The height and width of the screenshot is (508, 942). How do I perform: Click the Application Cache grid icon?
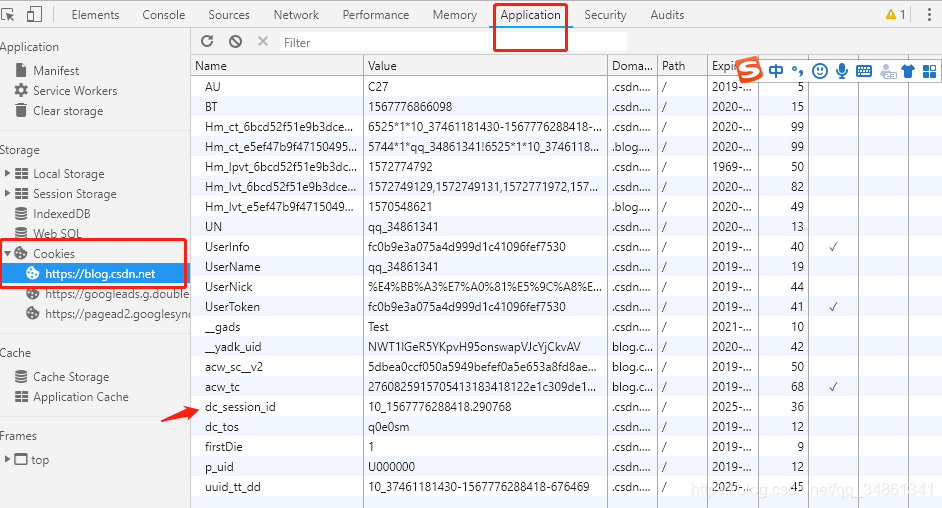[x=22, y=396]
